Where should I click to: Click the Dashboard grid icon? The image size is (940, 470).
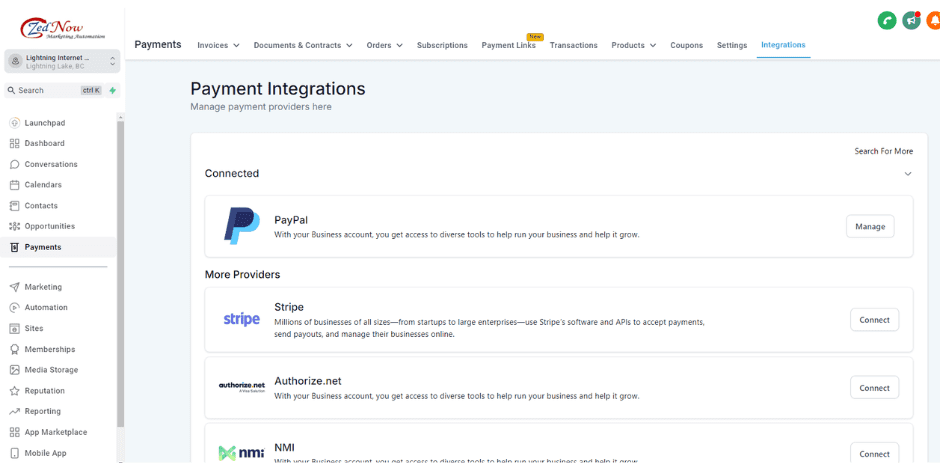click(x=15, y=143)
